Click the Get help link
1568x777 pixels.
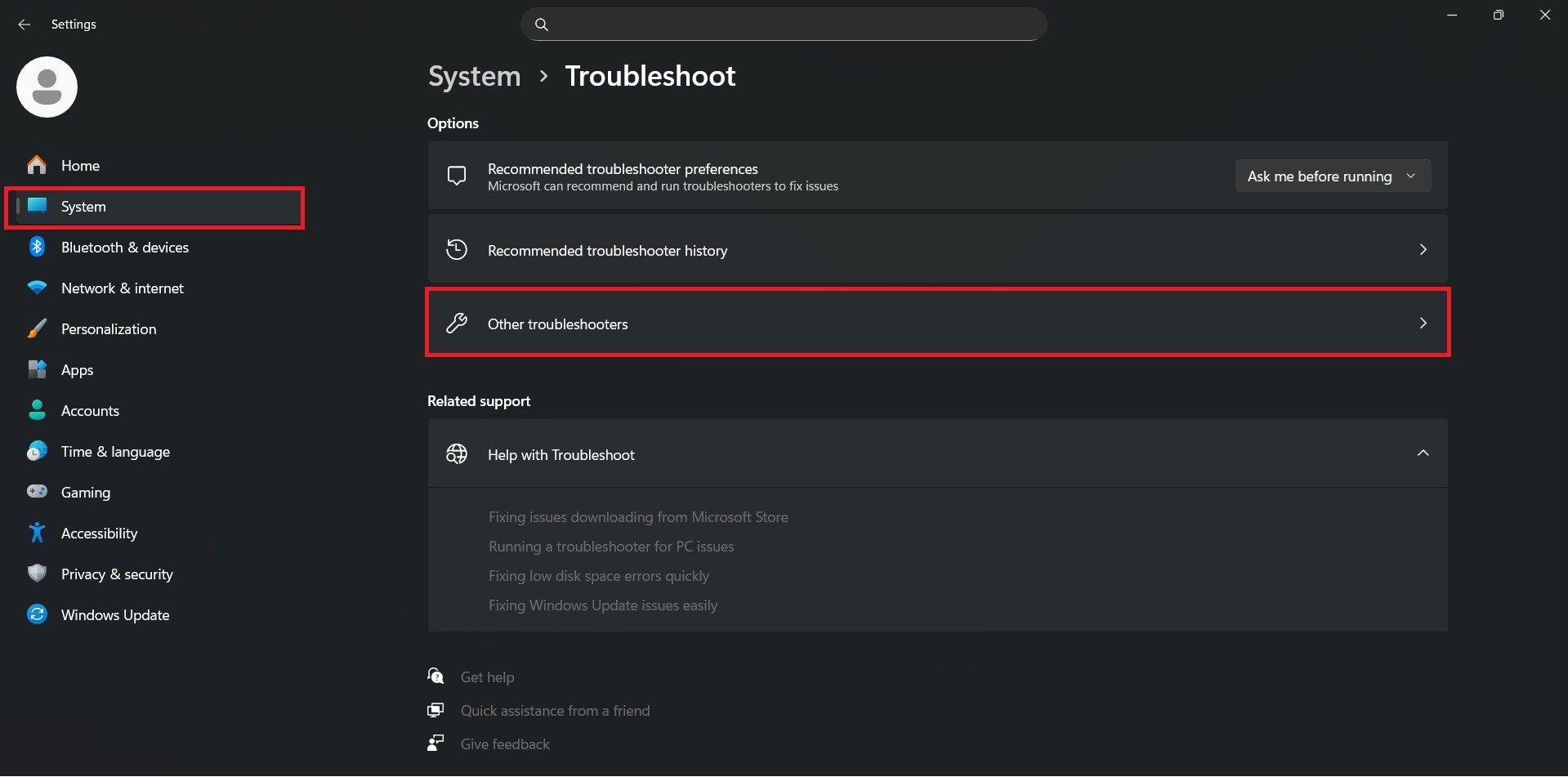point(487,677)
